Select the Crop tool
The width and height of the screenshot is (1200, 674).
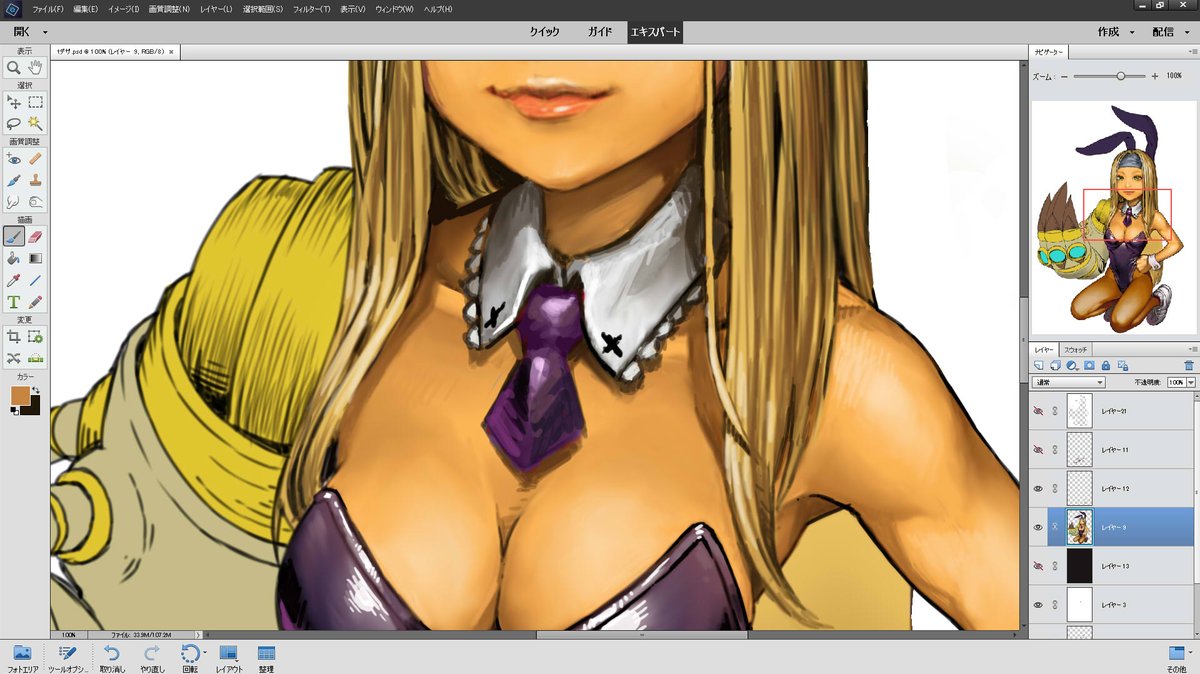pyautogui.click(x=14, y=337)
